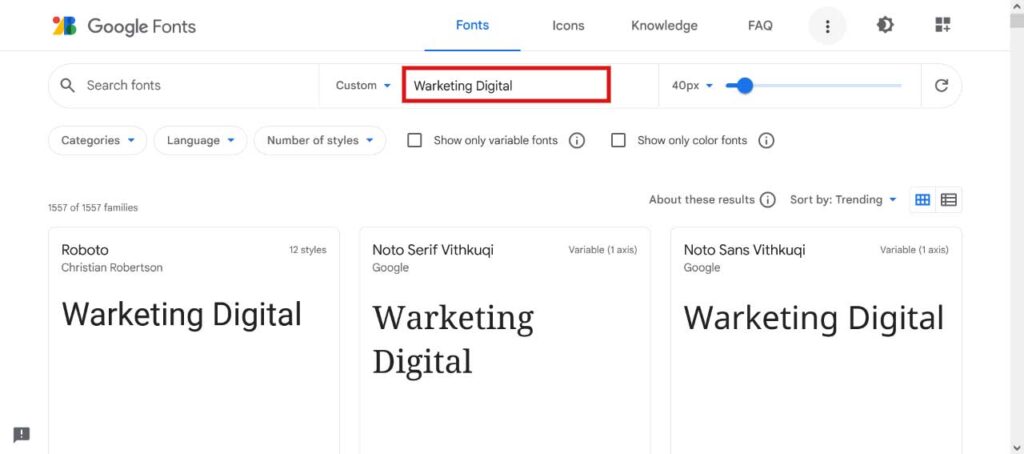Switch to grid view
1024x454 pixels.
point(923,200)
